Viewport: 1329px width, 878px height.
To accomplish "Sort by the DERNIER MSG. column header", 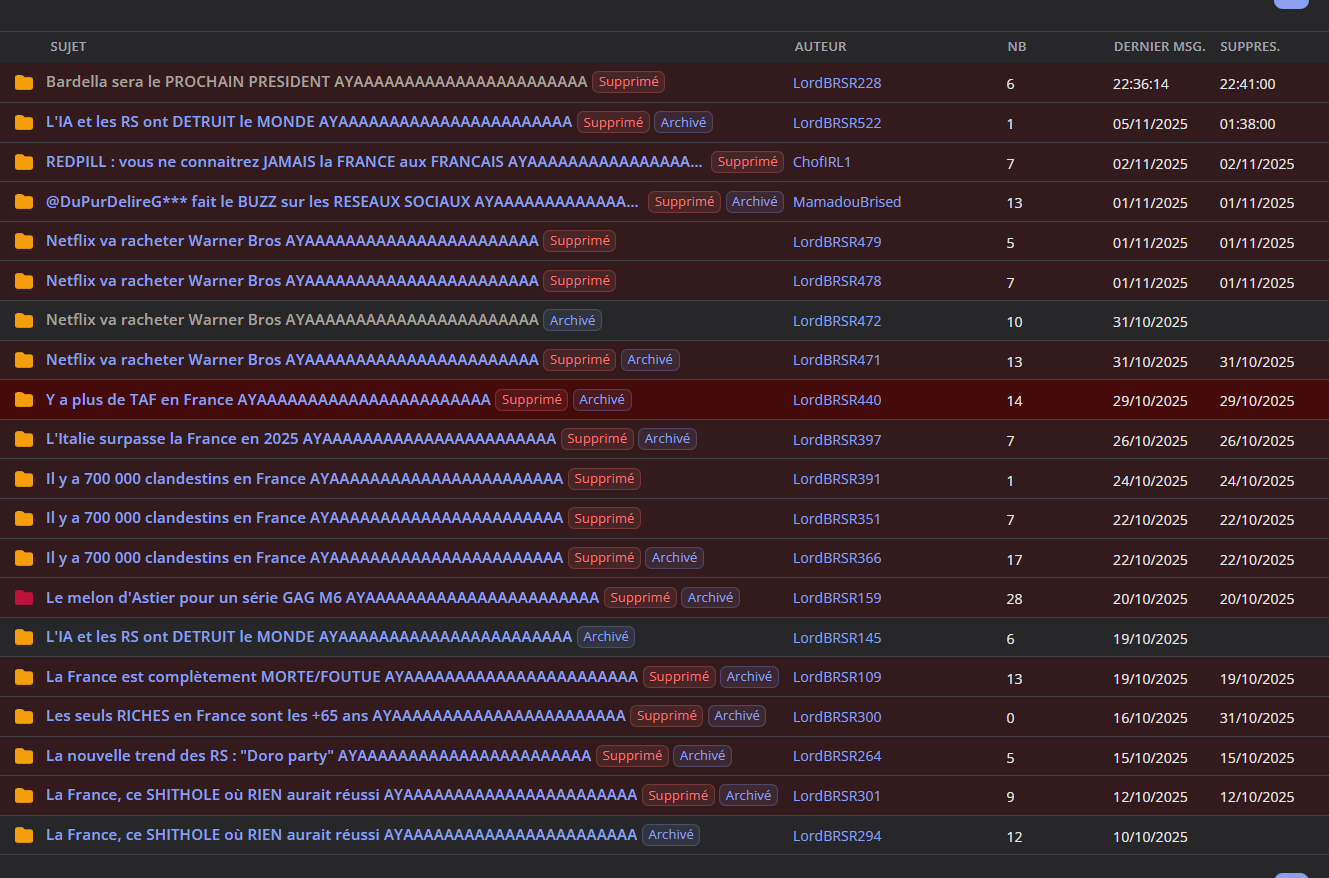I will click(x=1159, y=47).
